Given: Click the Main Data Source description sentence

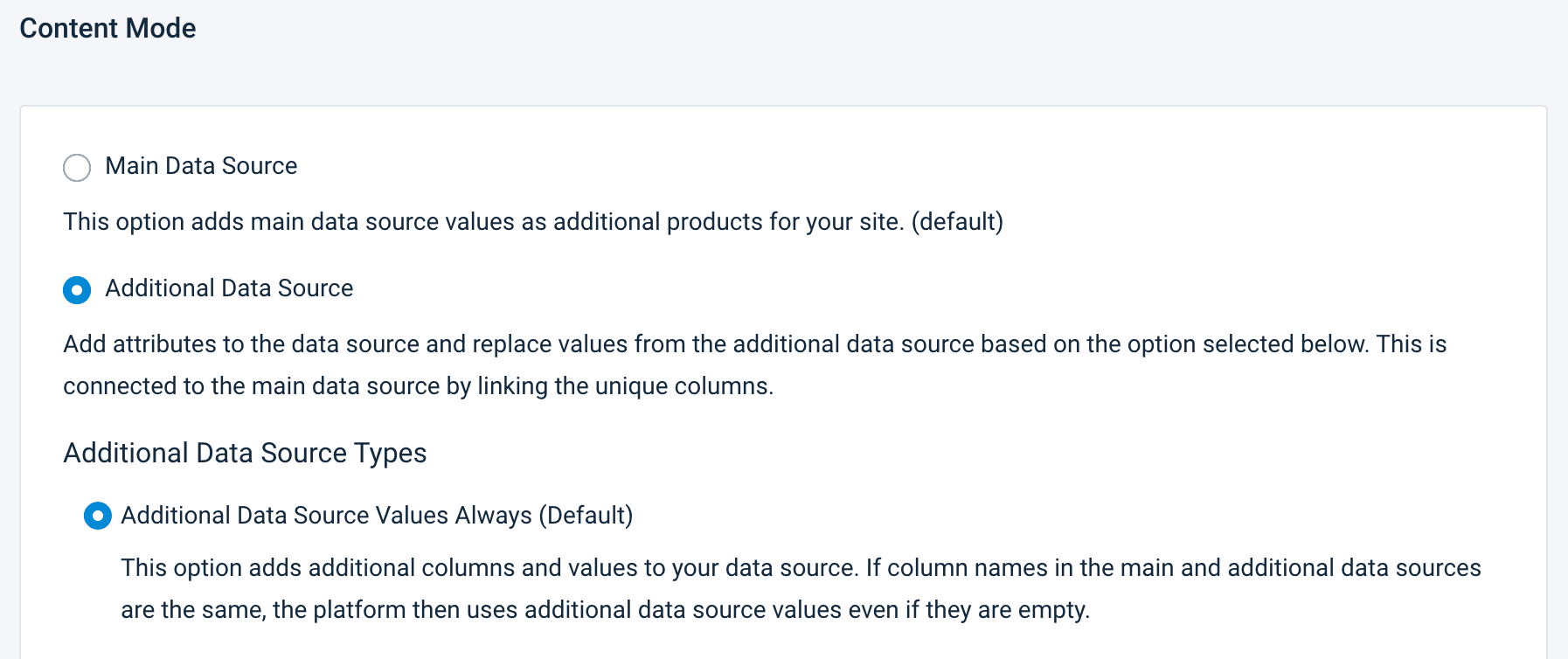Looking at the screenshot, I should [x=533, y=222].
